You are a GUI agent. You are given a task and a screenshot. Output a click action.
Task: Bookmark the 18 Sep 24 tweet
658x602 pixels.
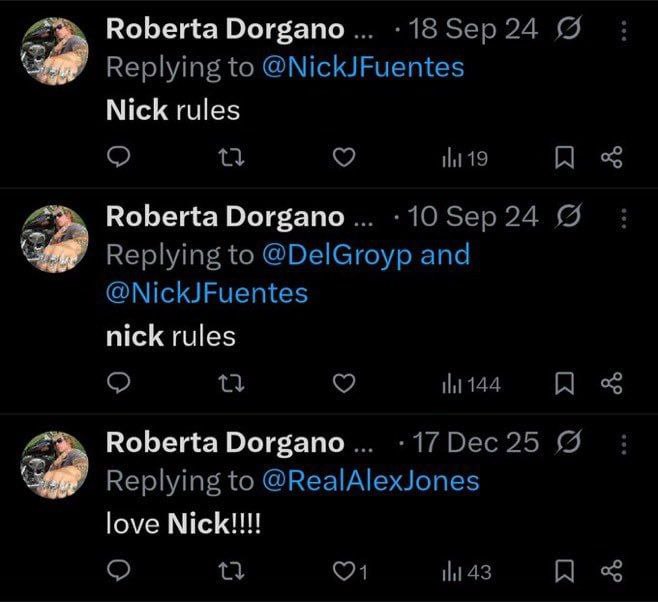tap(565, 157)
